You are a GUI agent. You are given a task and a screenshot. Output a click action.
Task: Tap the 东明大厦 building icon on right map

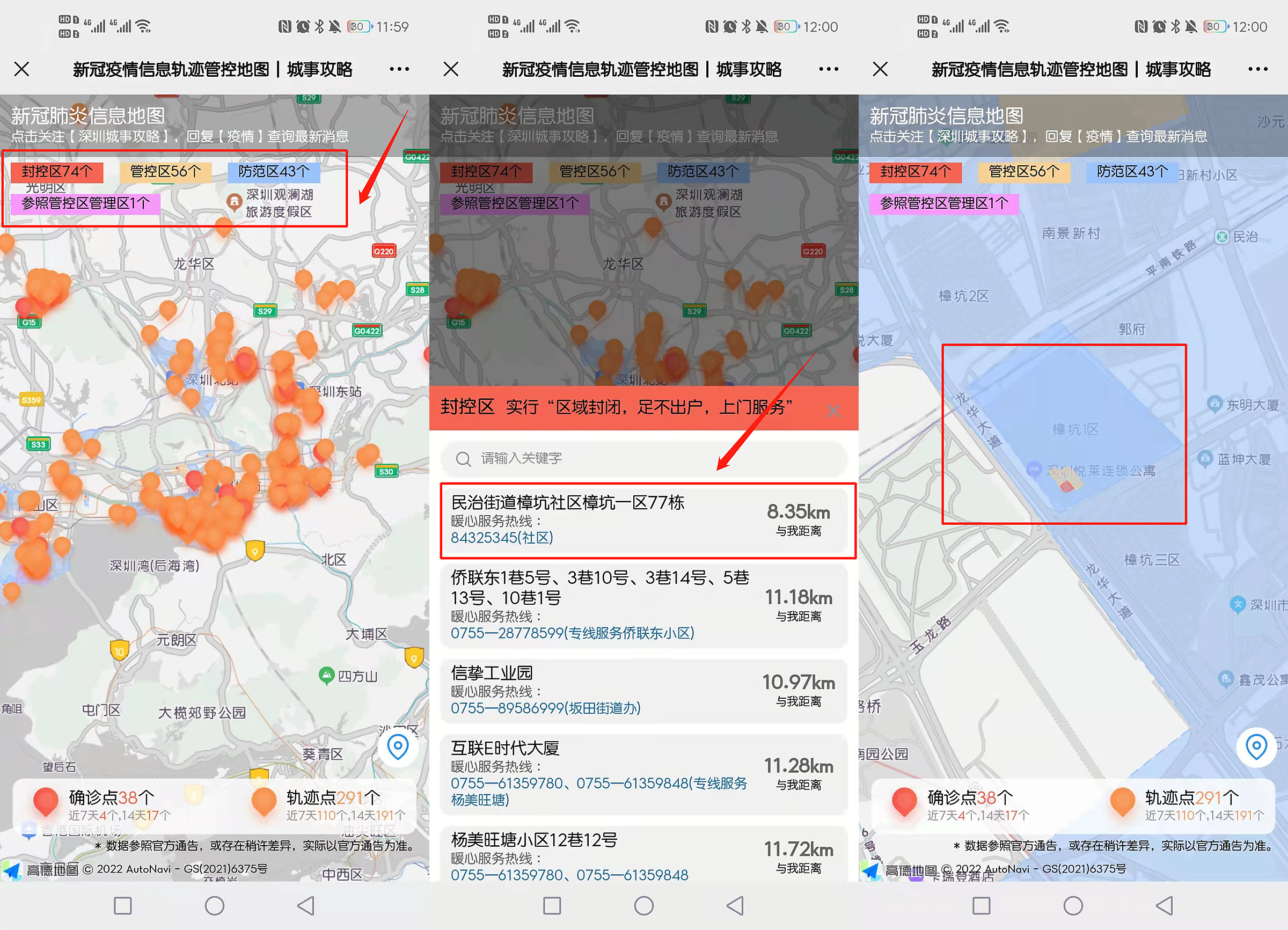pos(1214,404)
